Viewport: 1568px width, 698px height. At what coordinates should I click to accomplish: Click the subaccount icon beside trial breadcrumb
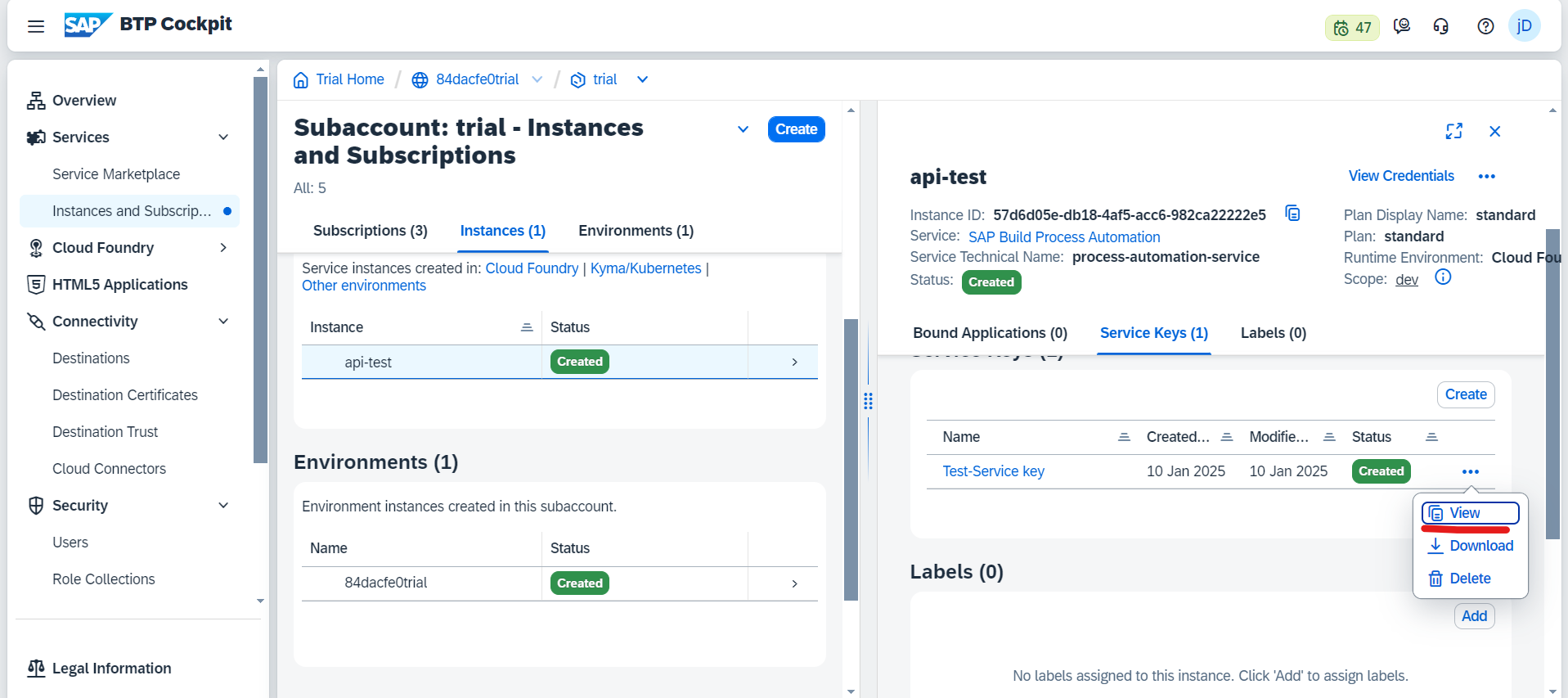pyautogui.click(x=577, y=79)
